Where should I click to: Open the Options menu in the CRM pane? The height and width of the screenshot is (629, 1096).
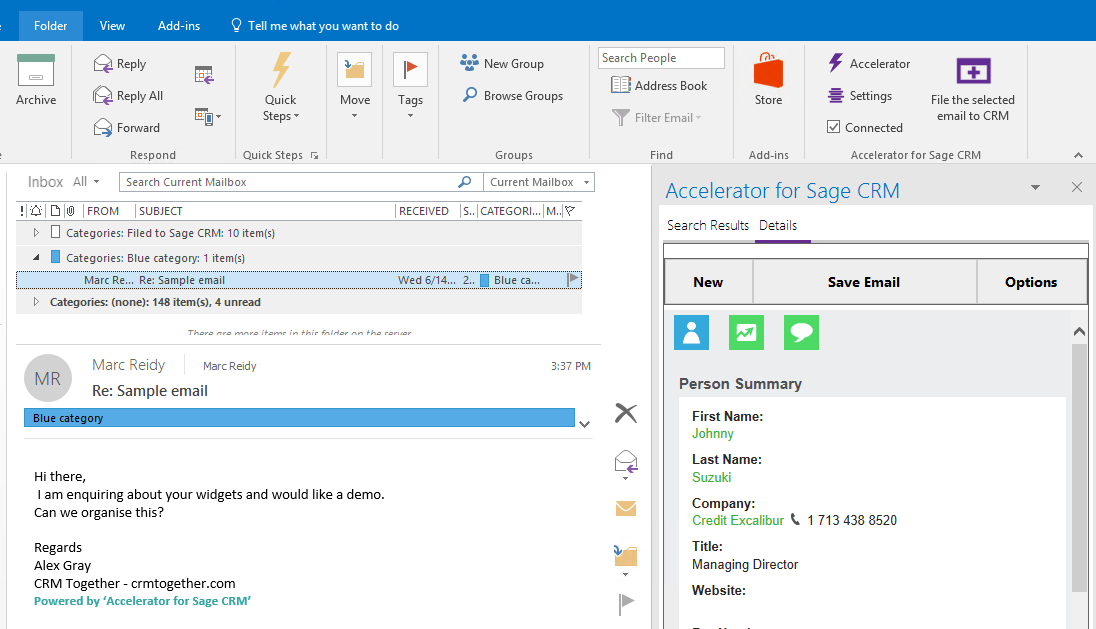tap(1031, 282)
